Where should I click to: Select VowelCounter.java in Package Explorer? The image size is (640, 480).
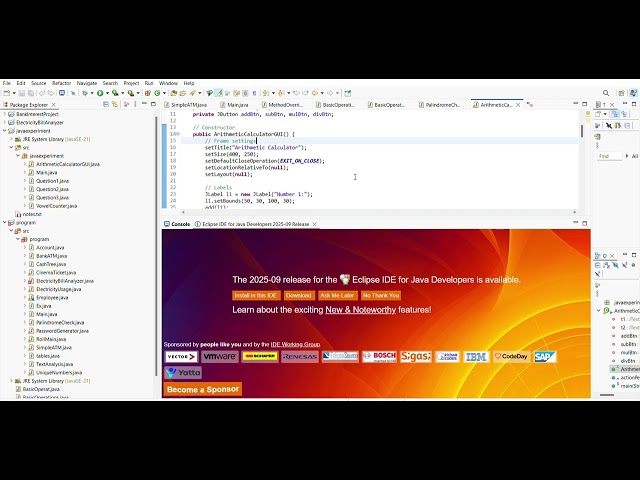(56, 206)
